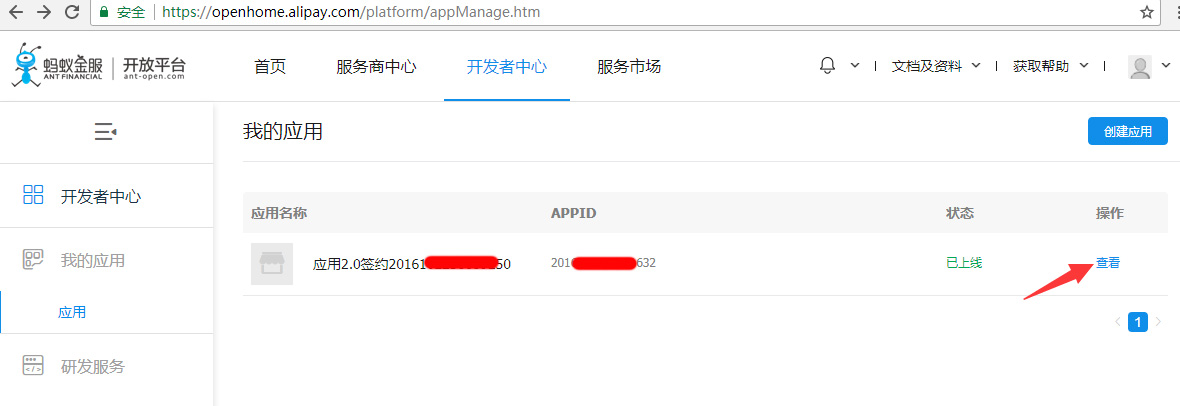Click page number 1 in pagination

click(x=1137, y=322)
